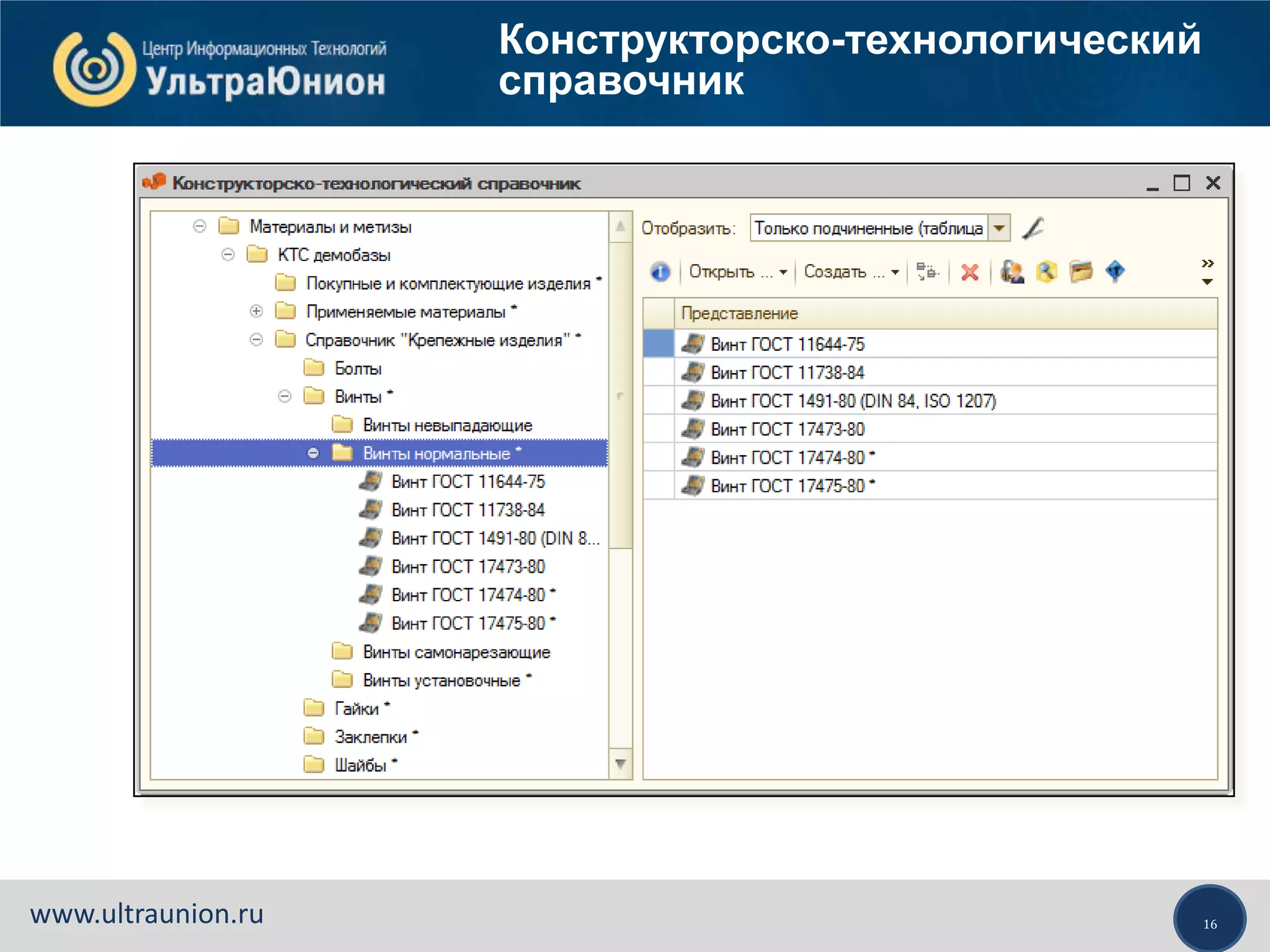Select Покупные и комплектующие изделия folder
Image resolution: width=1270 pixels, height=952 pixels.
pos(448,283)
